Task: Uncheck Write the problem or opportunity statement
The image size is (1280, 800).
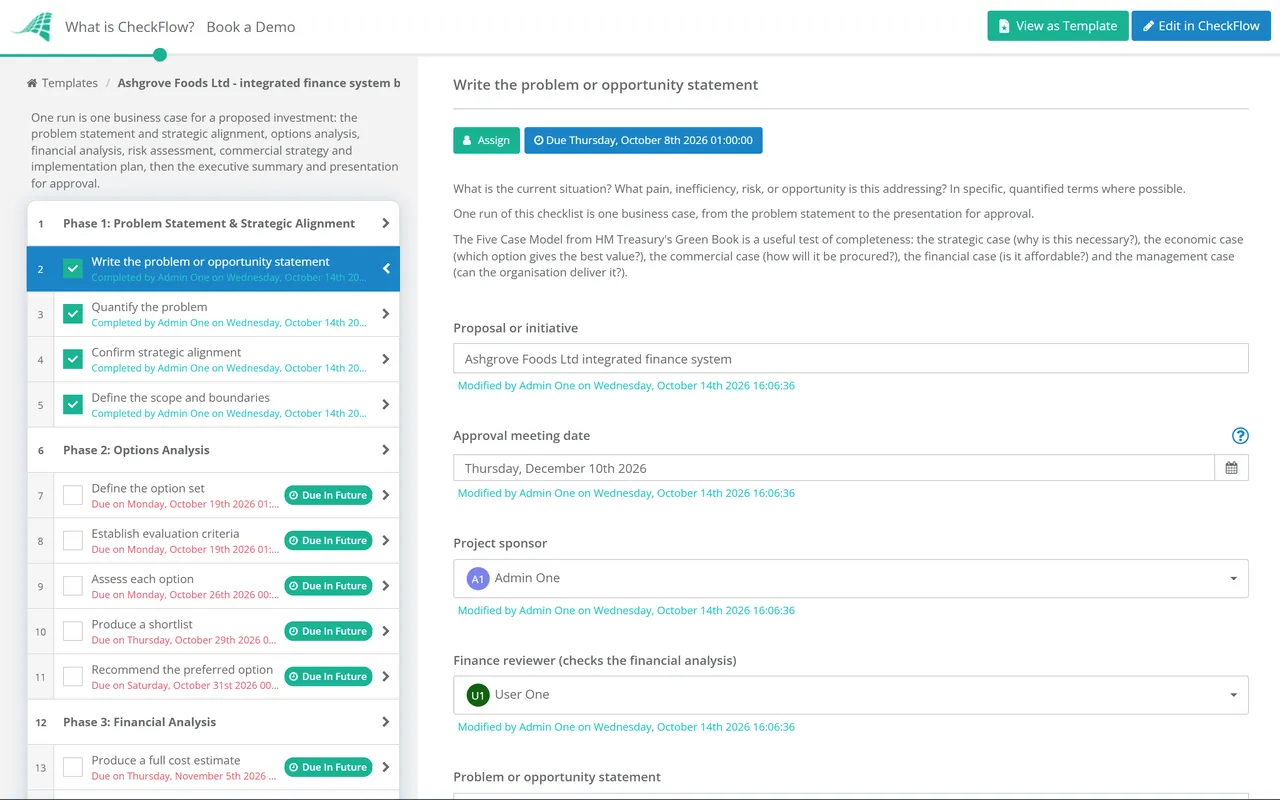Action: [x=73, y=269]
